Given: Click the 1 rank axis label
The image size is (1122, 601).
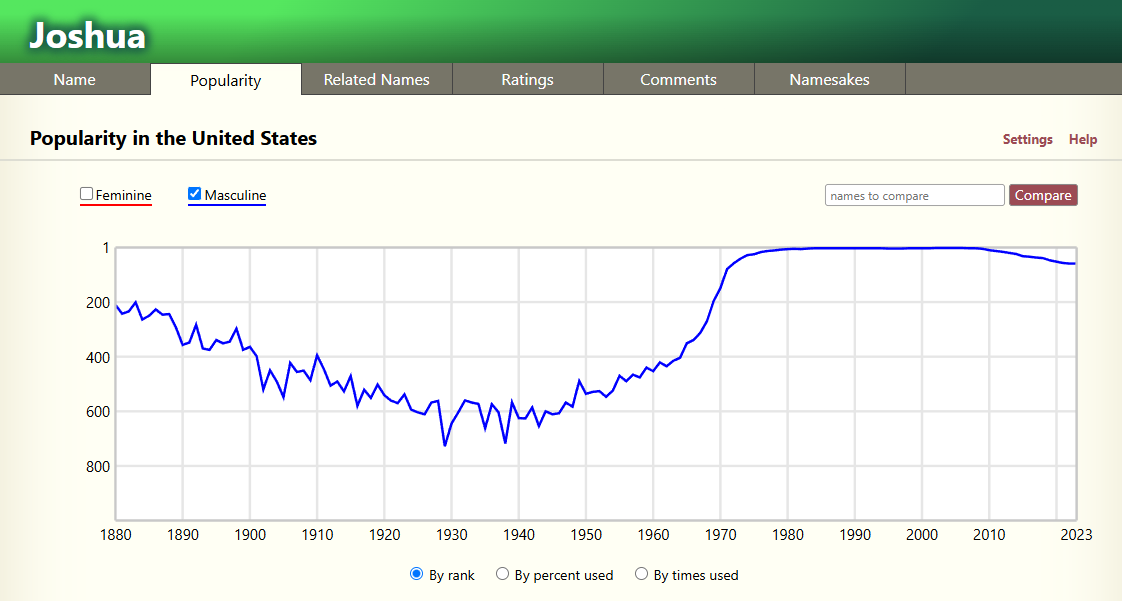Looking at the screenshot, I should point(106,248).
